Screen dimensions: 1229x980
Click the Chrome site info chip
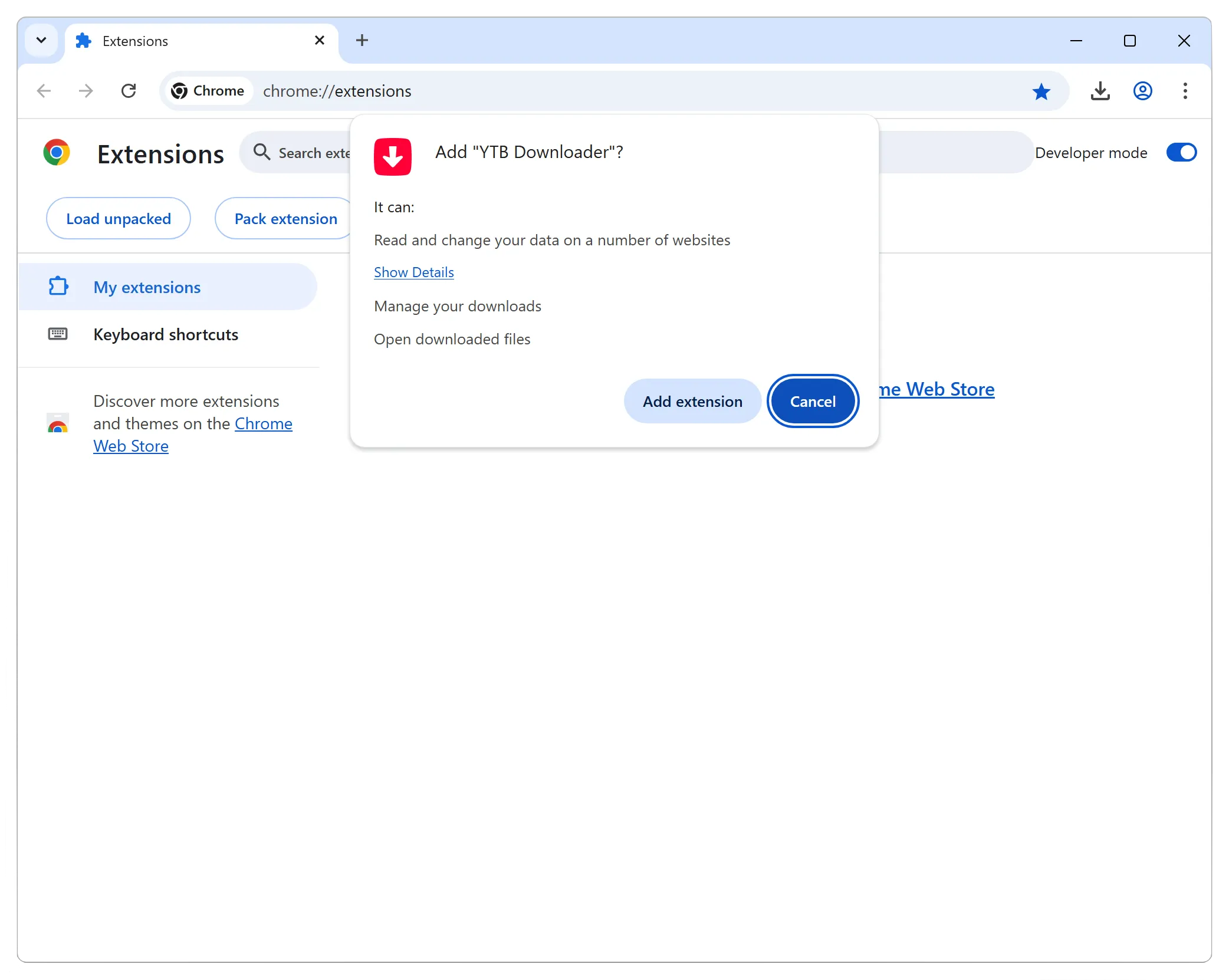pos(208,91)
